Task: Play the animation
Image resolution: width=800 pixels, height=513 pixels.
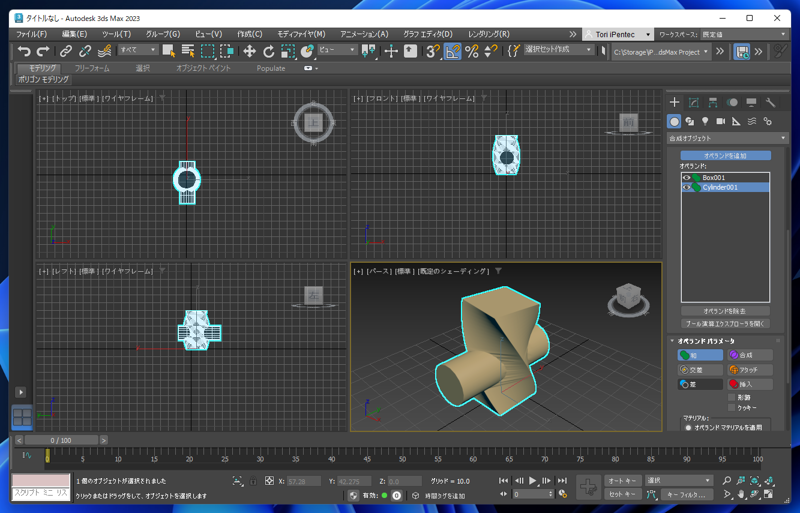Action: tap(532, 481)
